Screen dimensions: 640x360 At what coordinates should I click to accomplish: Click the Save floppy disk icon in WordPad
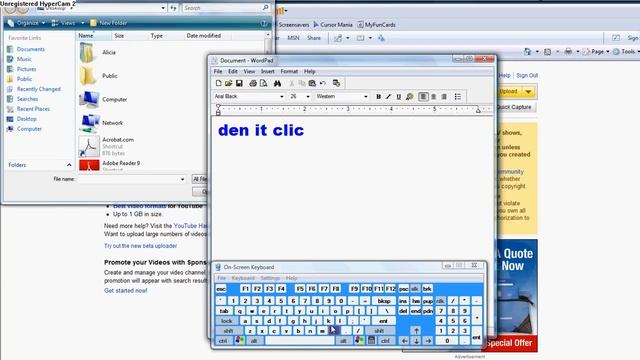point(239,83)
